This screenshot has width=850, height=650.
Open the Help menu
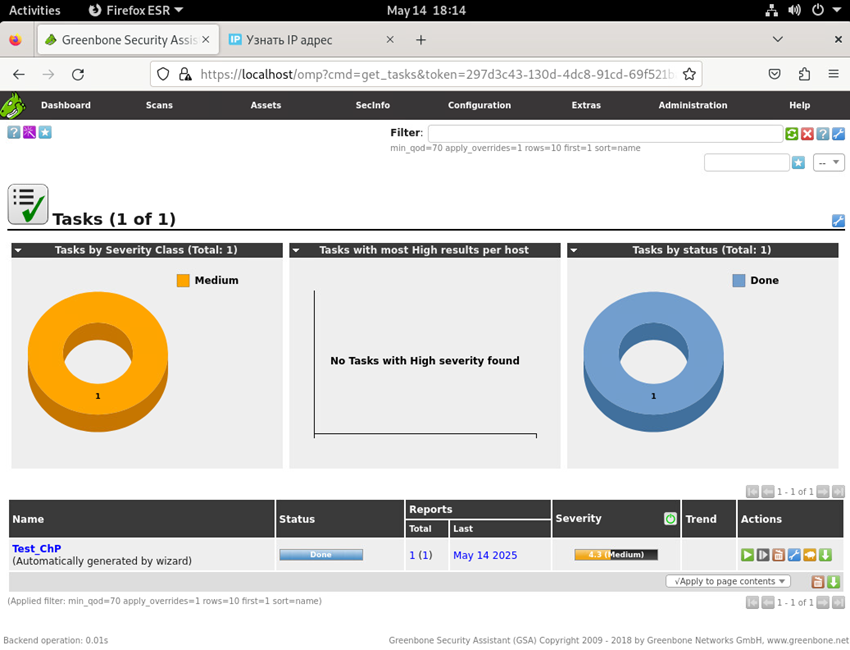(x=800, y=105)
